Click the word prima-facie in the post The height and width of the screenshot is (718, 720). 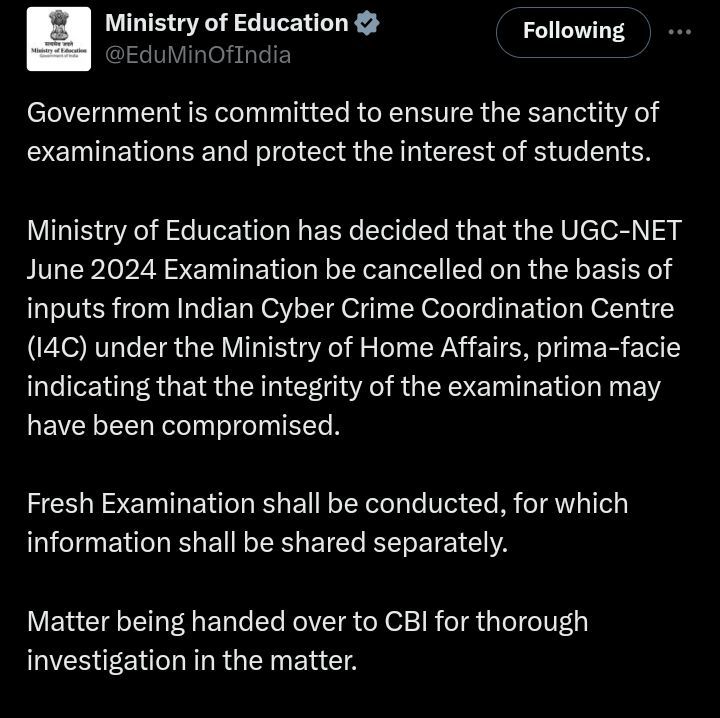tap(608, 348)
